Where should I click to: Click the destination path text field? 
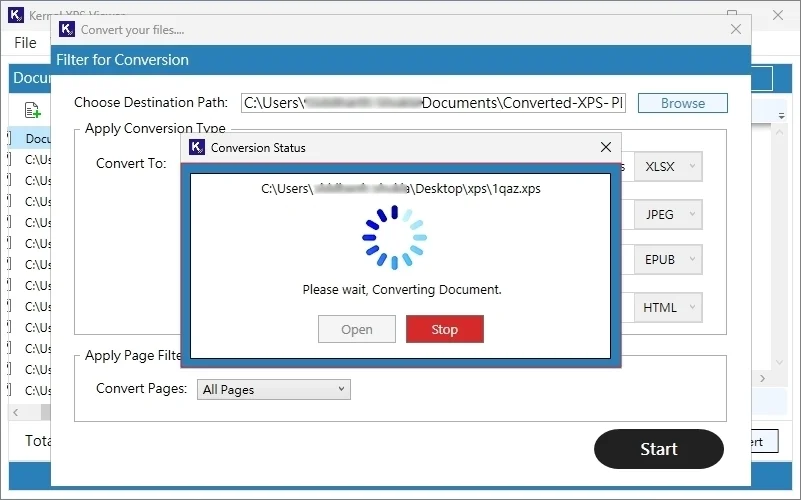432,103
